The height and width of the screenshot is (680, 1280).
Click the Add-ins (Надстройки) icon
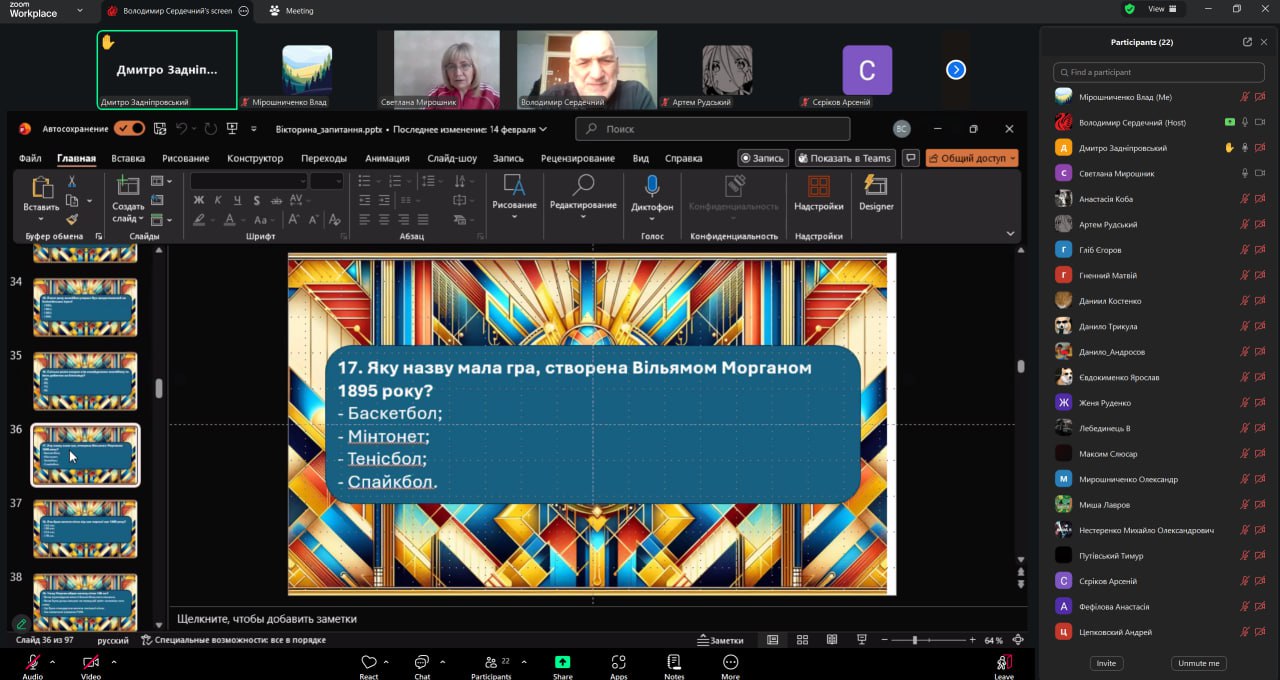point(818,187)
